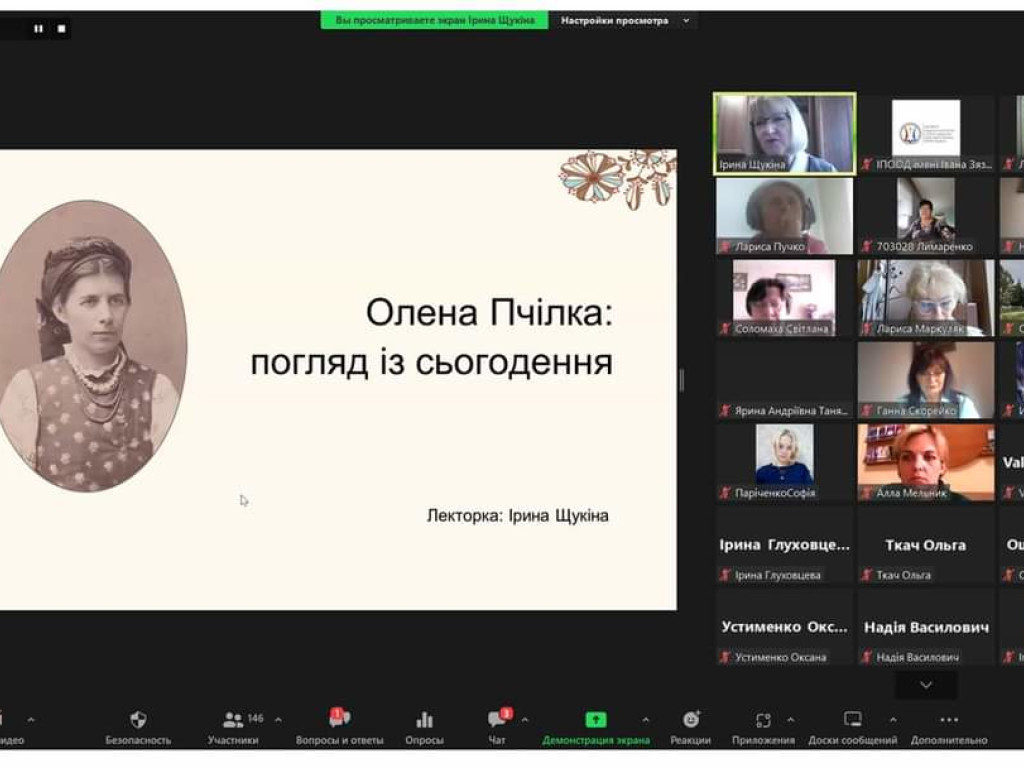This screenshot has height=768, width=1024.
Task: Open the Дополнительно (More) three-dots menu
Action: tap(949, 721)
